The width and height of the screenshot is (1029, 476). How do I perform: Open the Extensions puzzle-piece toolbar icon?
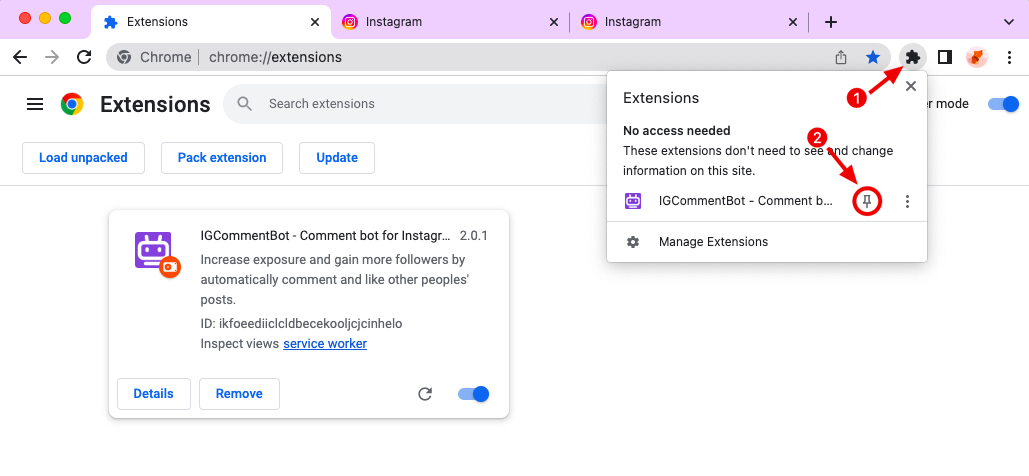(912, 57)
